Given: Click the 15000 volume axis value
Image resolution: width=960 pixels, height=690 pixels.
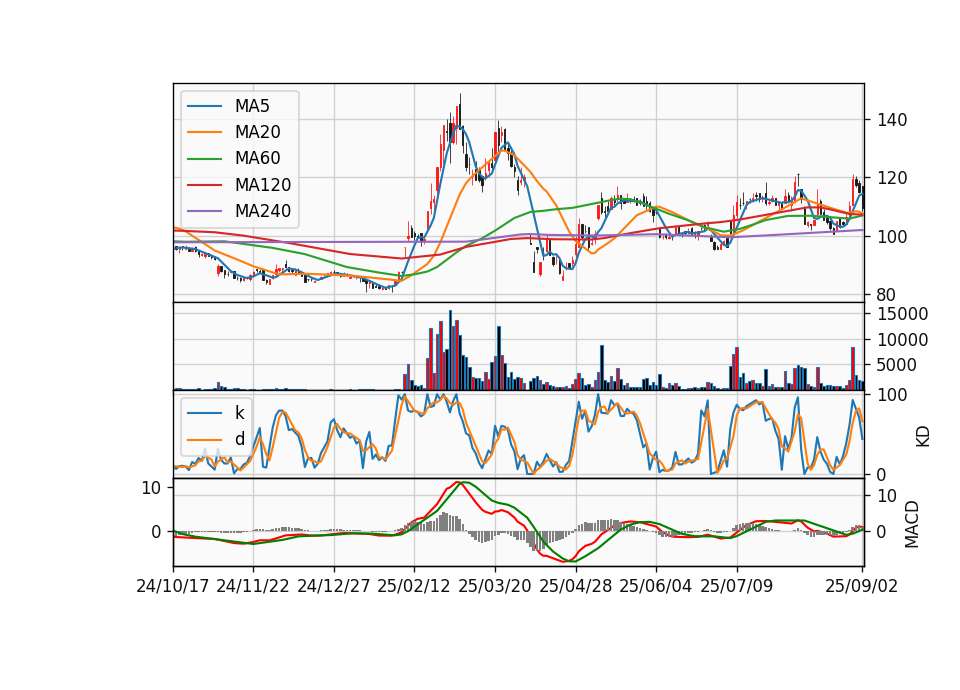Looking at the screenshot, I should coord(902,314).
